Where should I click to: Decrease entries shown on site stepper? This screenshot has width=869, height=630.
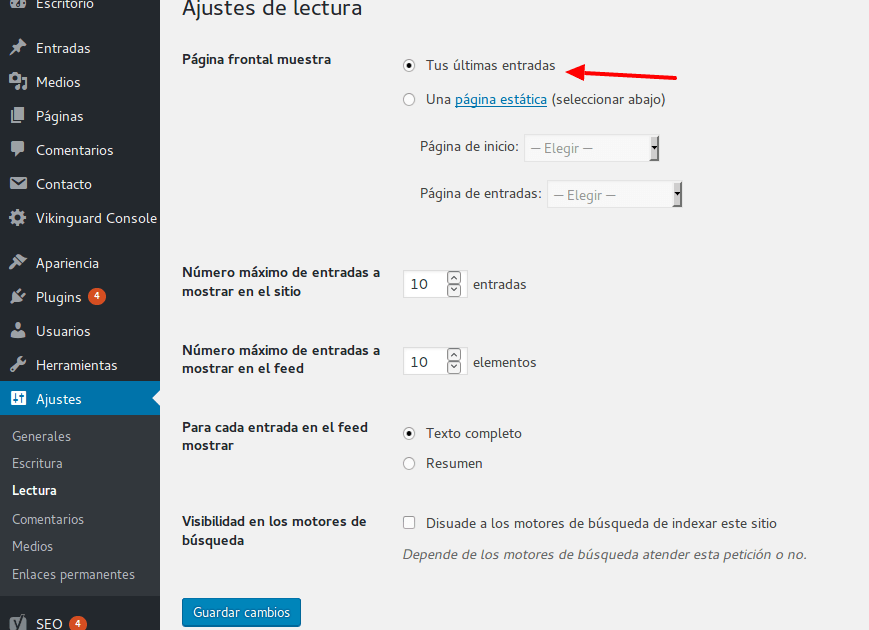[x=454, y=290]
